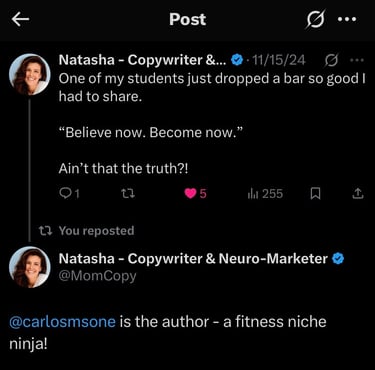Open the 'One of my students' post text
The width and height of the screenshot is (375, 370).
point(212,88)
